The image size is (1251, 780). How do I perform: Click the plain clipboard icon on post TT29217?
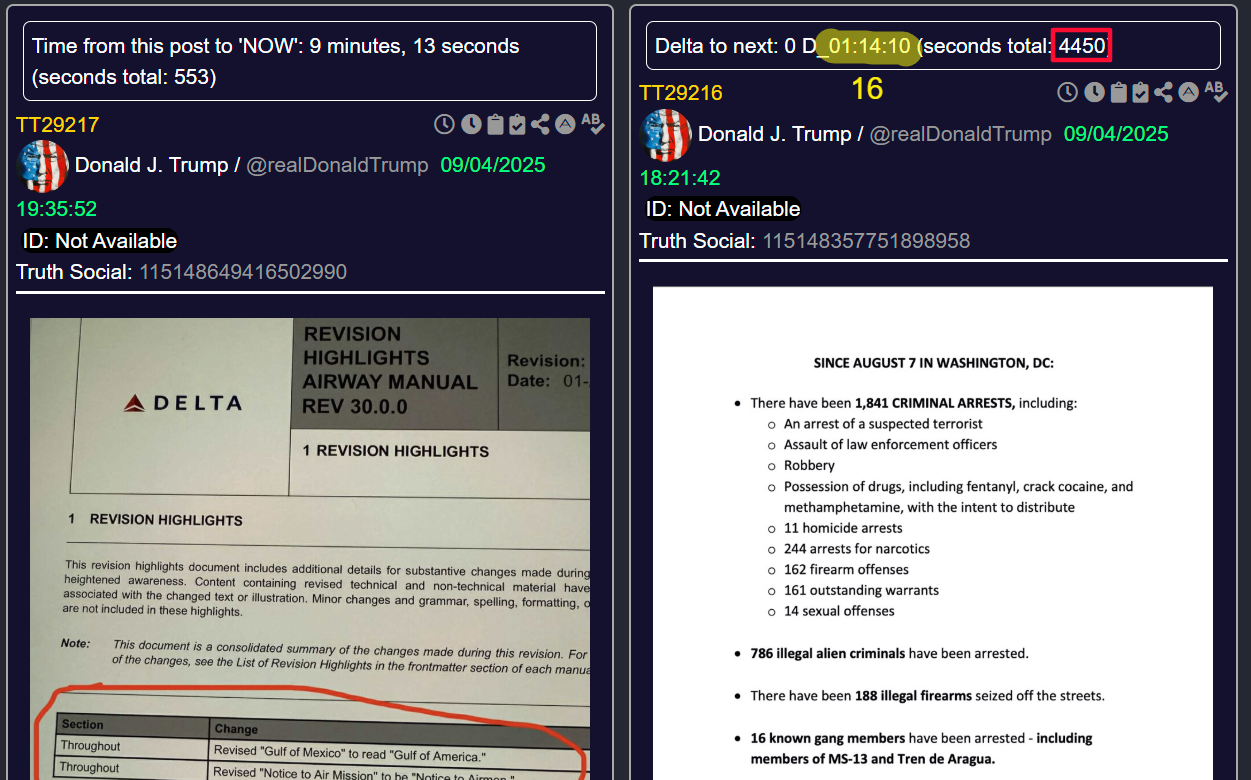click(495, 124)
